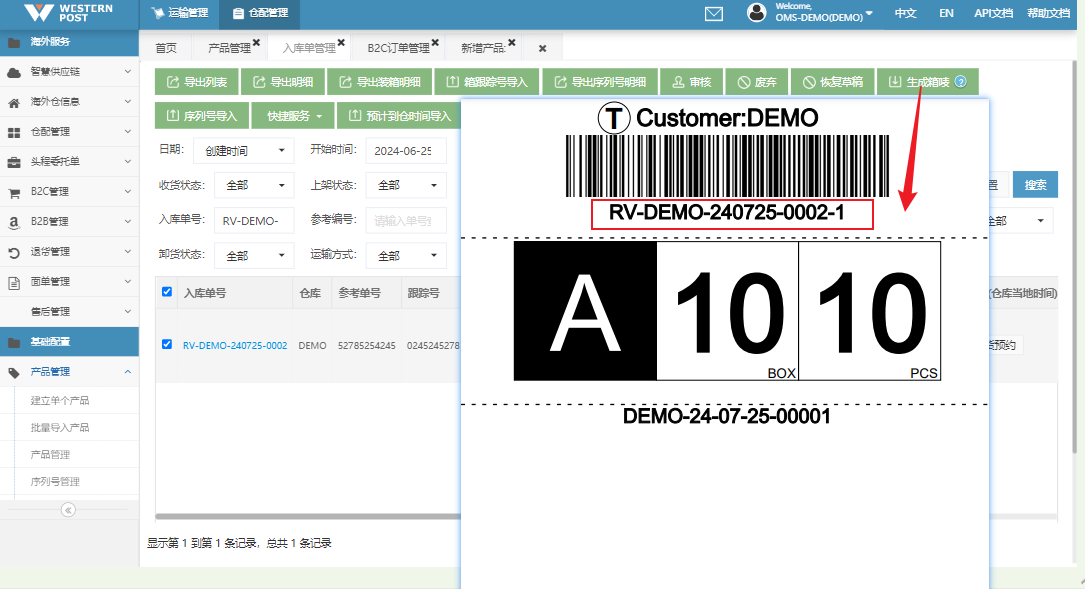The width and height of the screenshot is (1085, 589).
Task: Collapse the sidebar with double-arrow icon
Action: [x=68, y=510]
